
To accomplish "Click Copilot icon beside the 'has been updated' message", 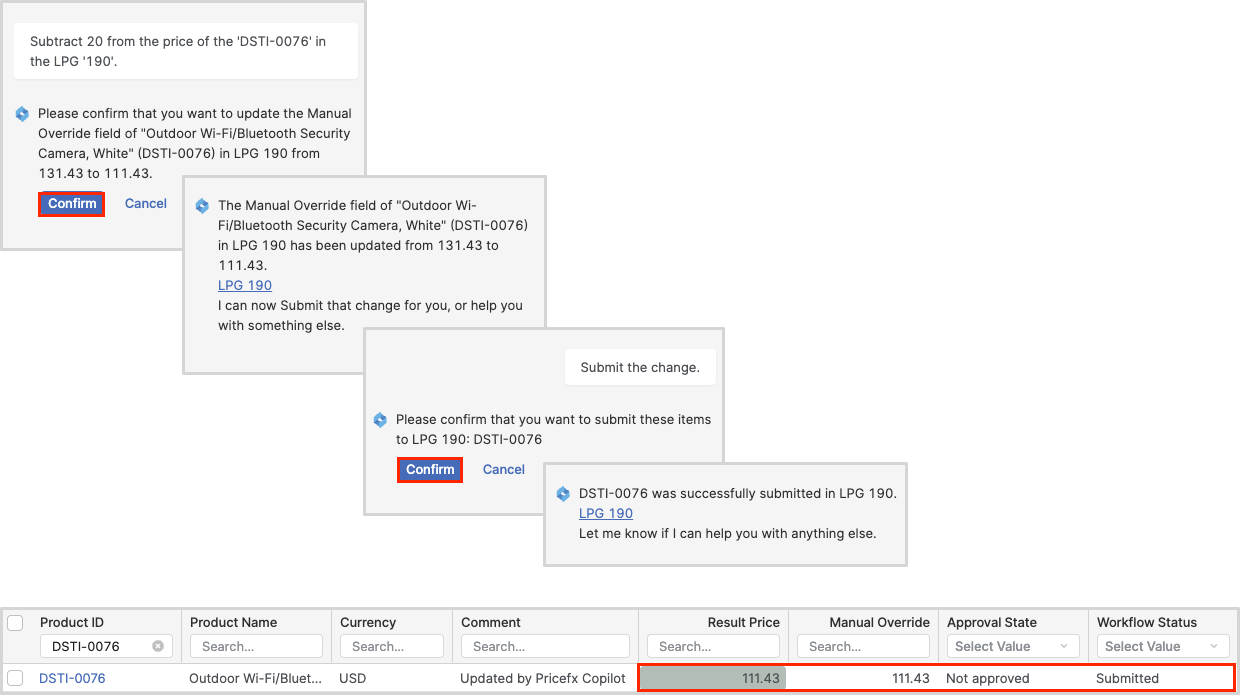I will [x=202, y=206].
